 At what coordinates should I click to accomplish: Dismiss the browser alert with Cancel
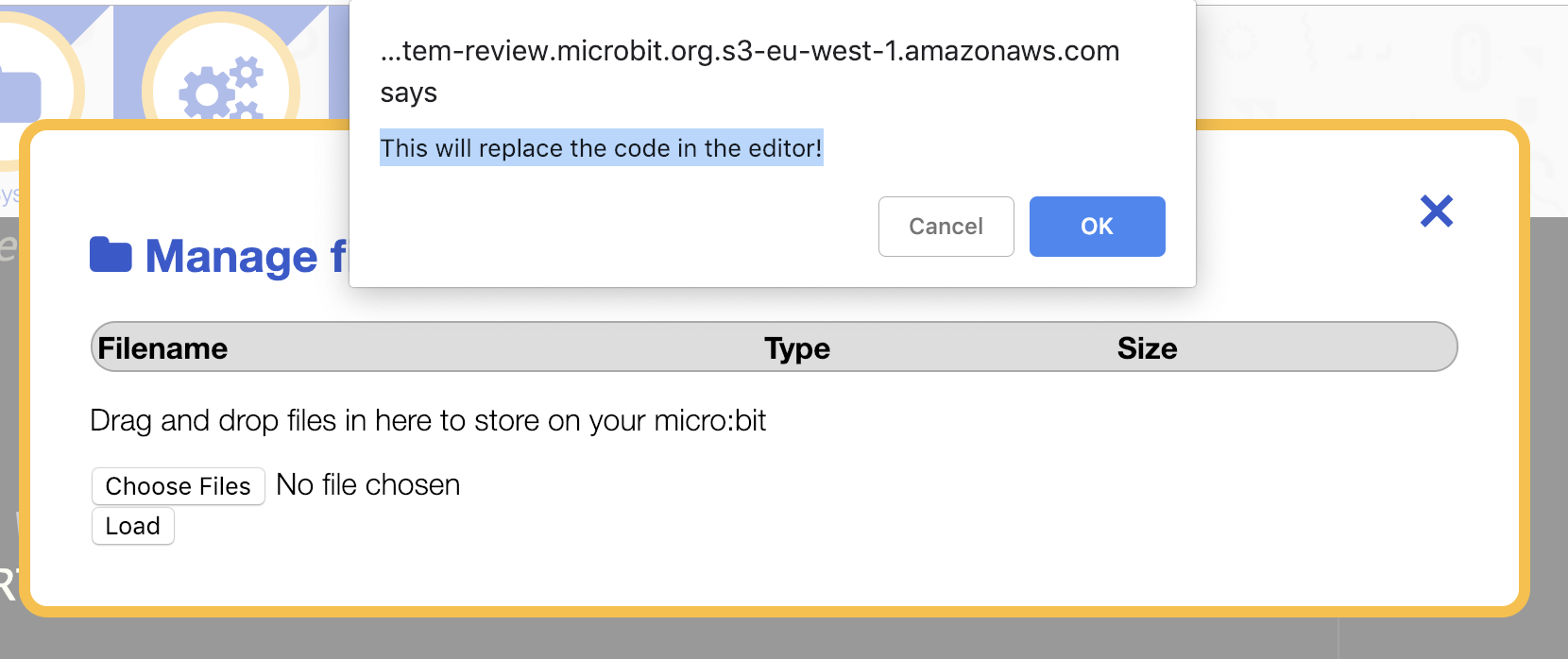point(946,227)
